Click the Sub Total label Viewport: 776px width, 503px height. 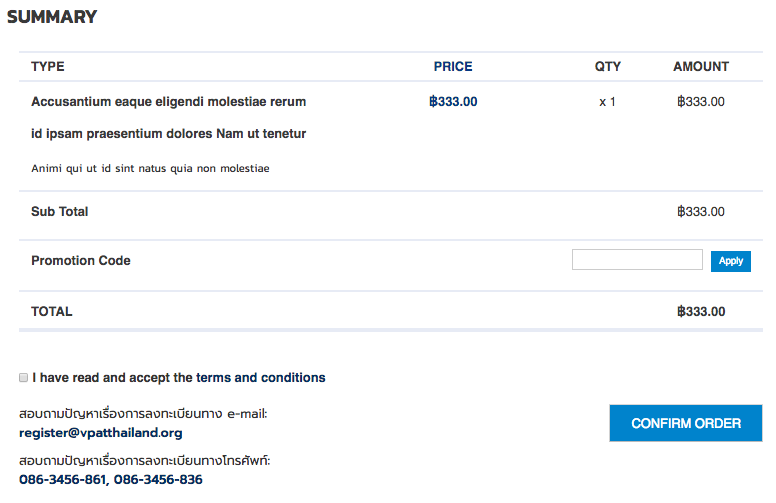(x=60, y=212)
